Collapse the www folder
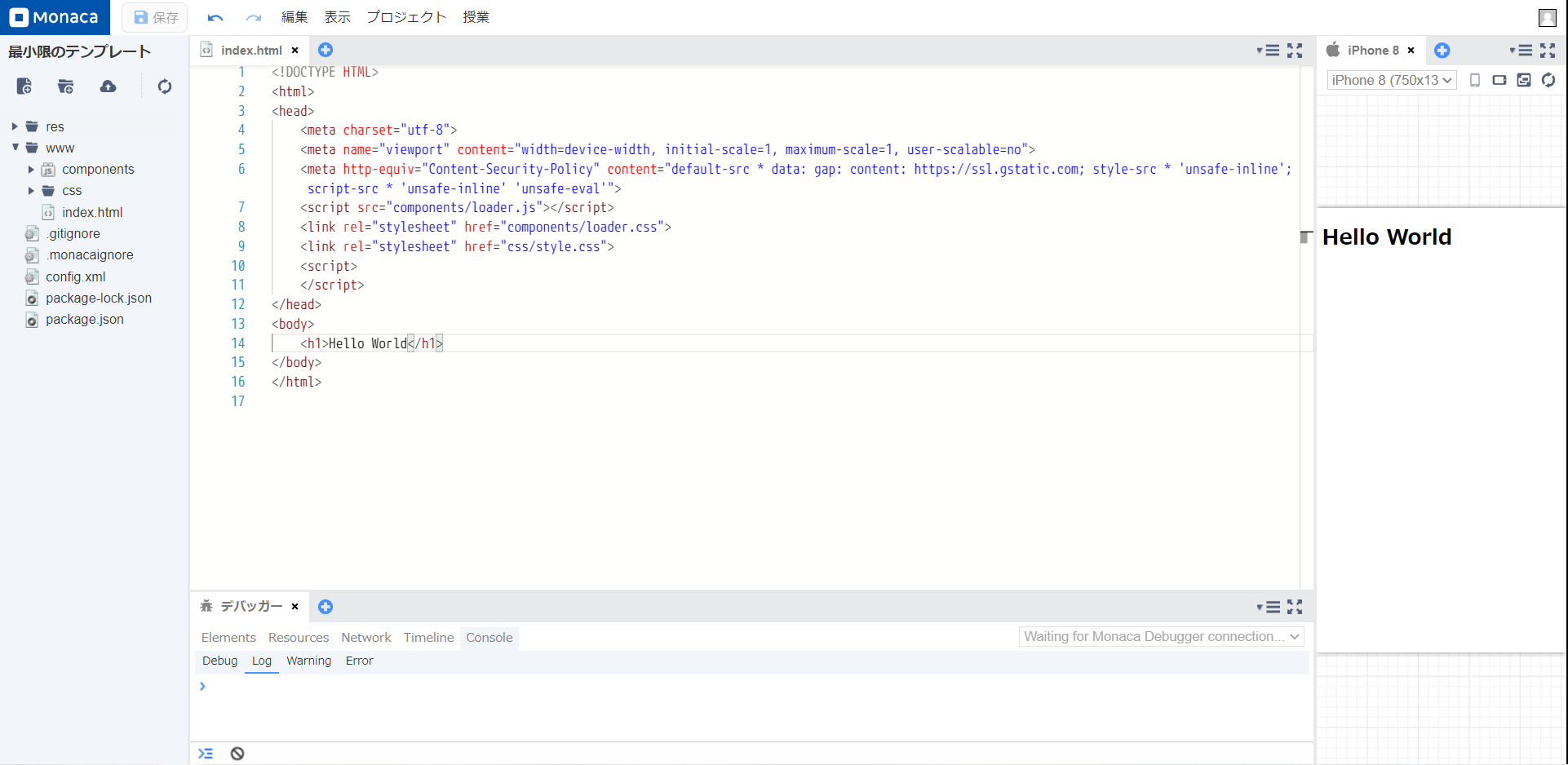This screenshot has height=765, width=1568. coord(15,148)
